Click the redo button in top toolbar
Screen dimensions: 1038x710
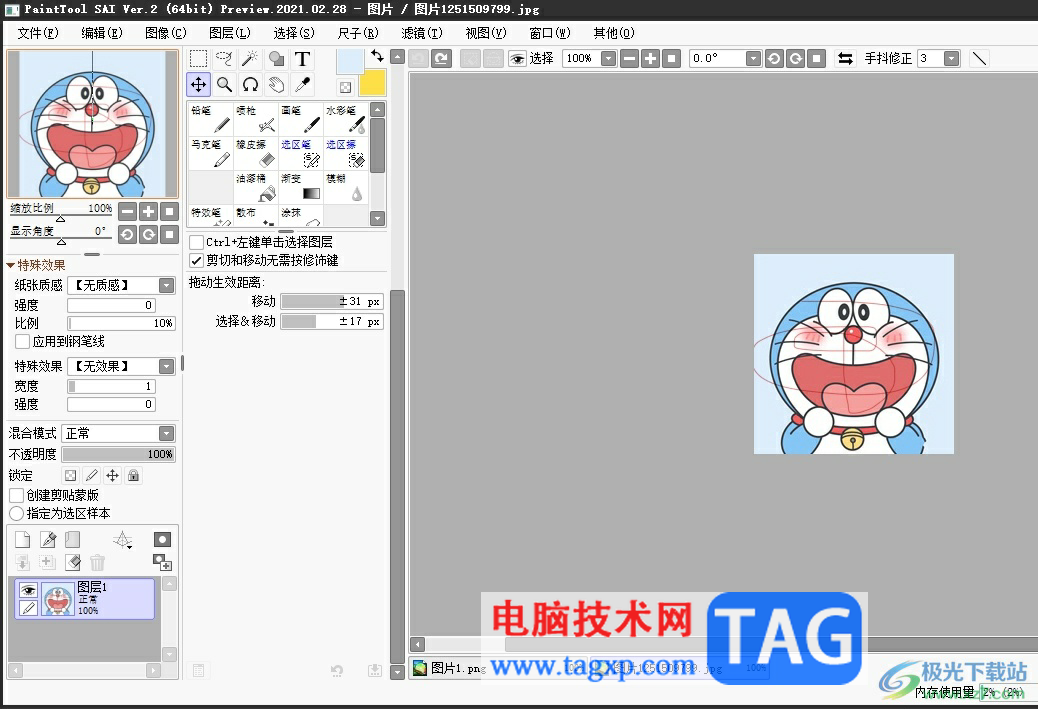[442, 58]
